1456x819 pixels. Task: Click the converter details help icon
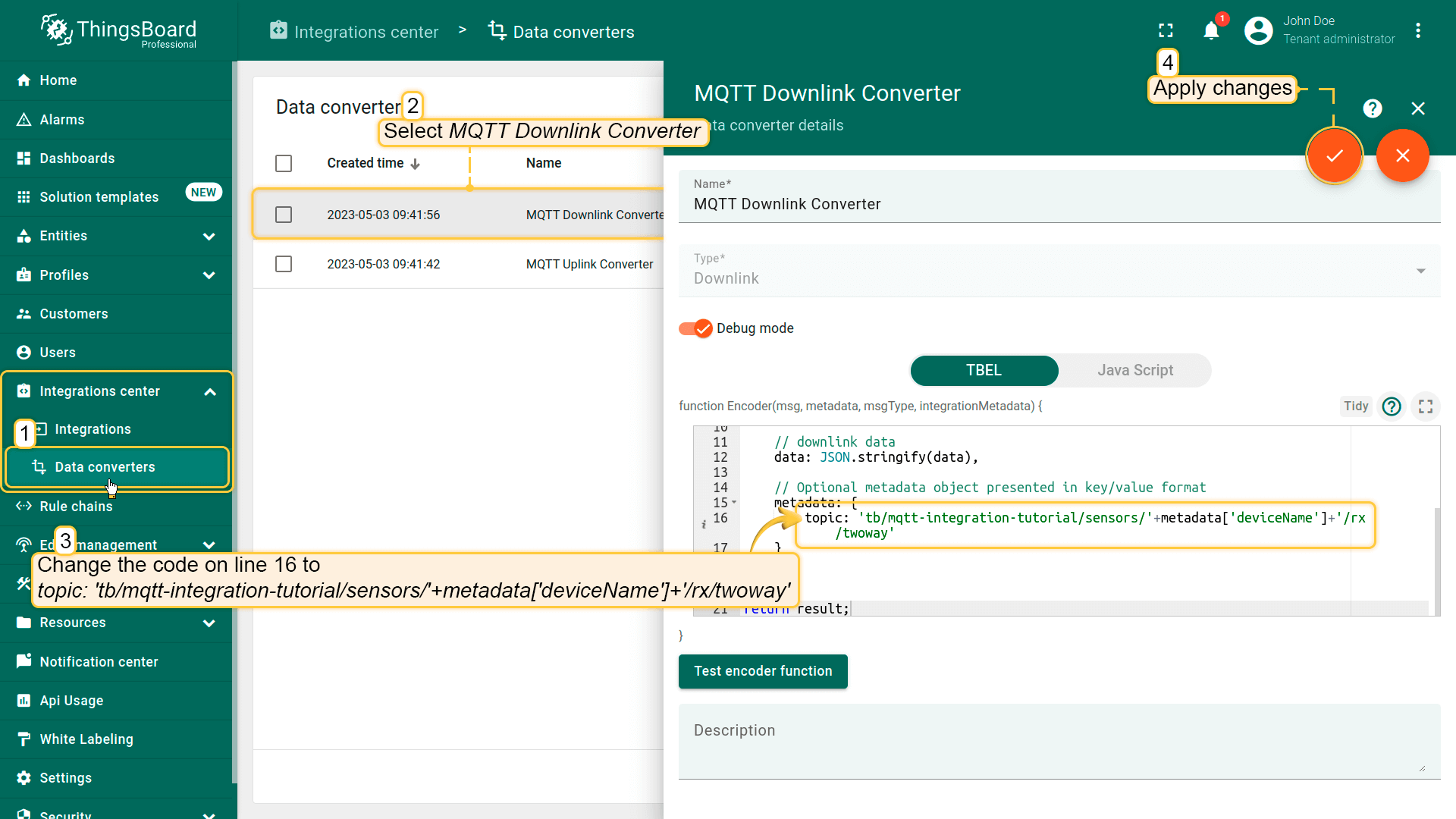[1372, 108]
